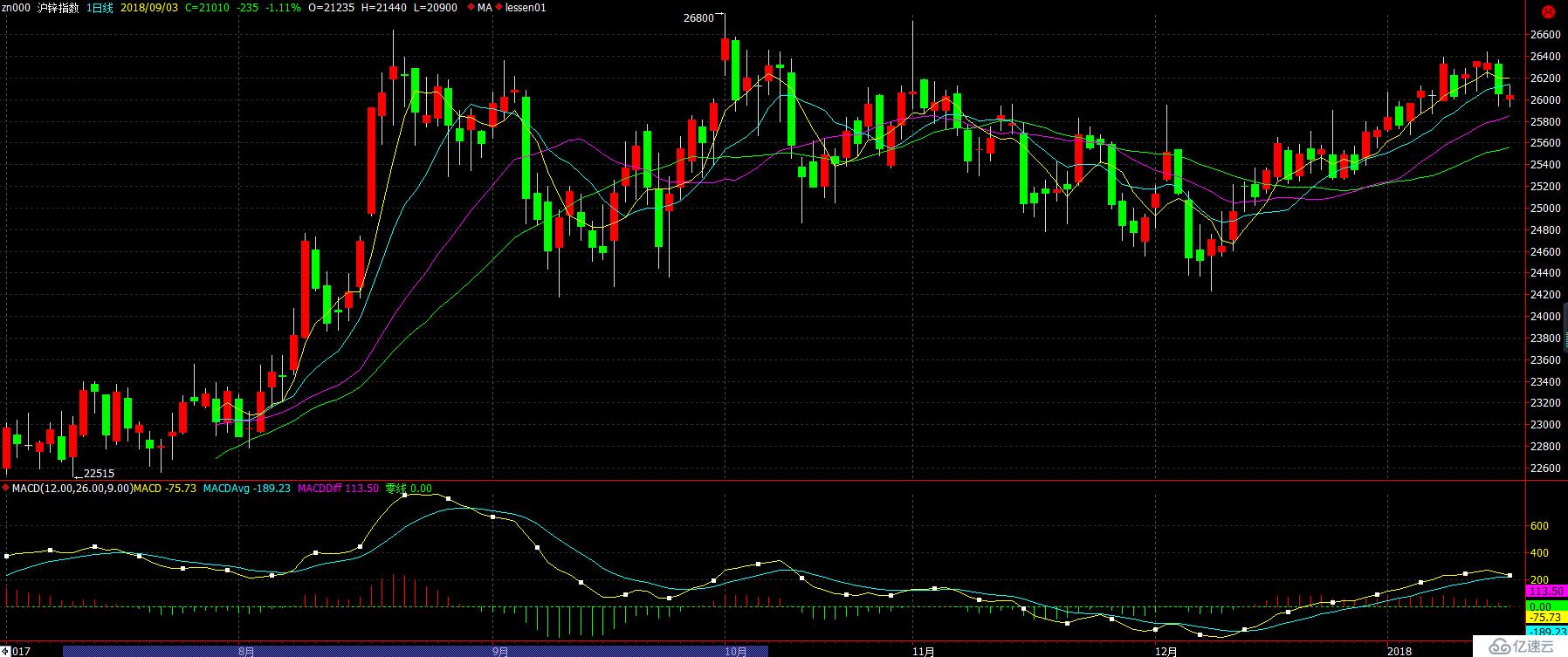Click the yellow -75.73 axis value tag
Viewport: 1568px width, 657px height.
click(x=1546, y=618)
